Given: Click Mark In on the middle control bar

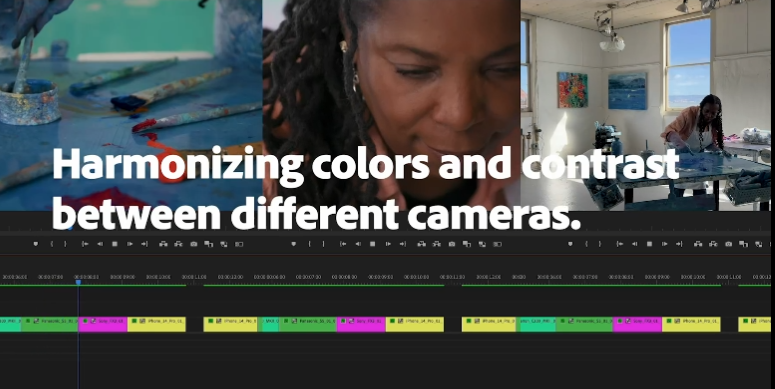Looking at the screenshot, I should click(x=310, y=244).
